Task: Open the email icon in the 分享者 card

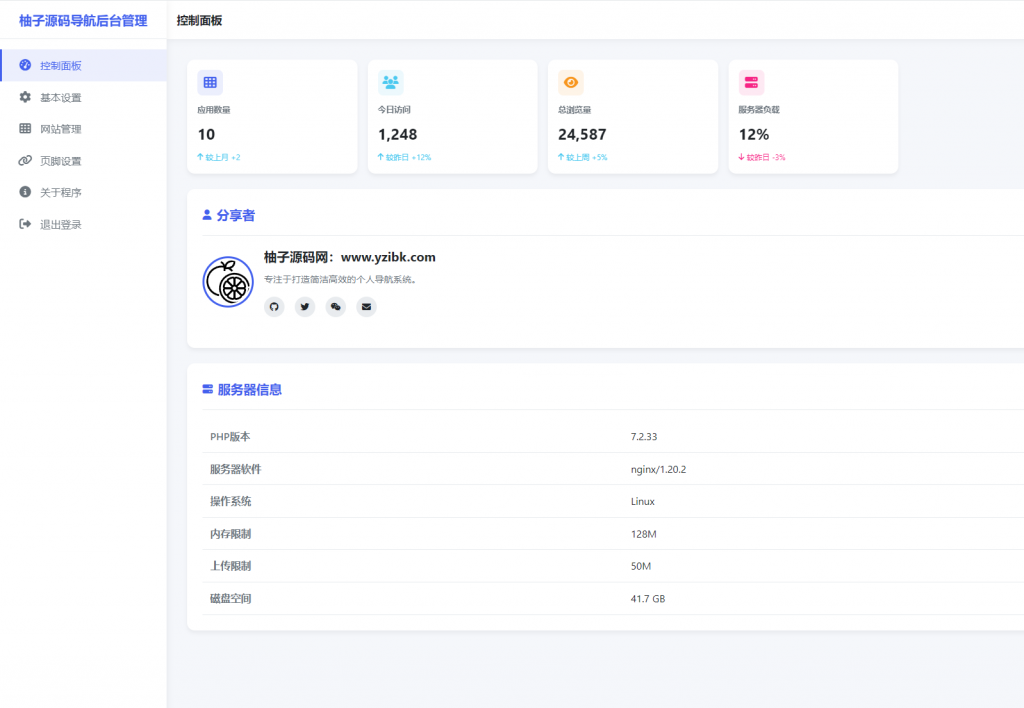Action: point(366,307)
